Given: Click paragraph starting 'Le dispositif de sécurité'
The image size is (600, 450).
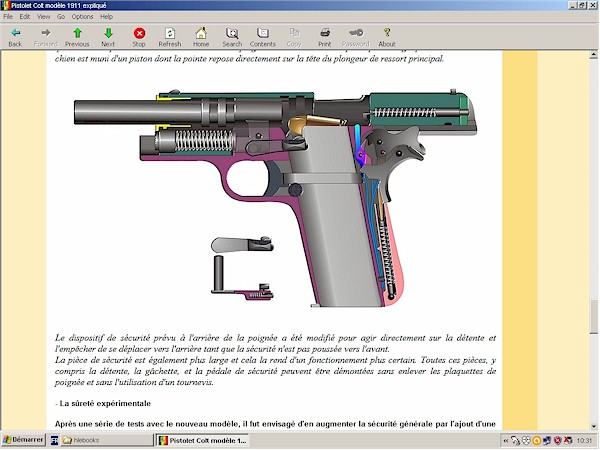Looking at the screenshot, I should [275, 343].
